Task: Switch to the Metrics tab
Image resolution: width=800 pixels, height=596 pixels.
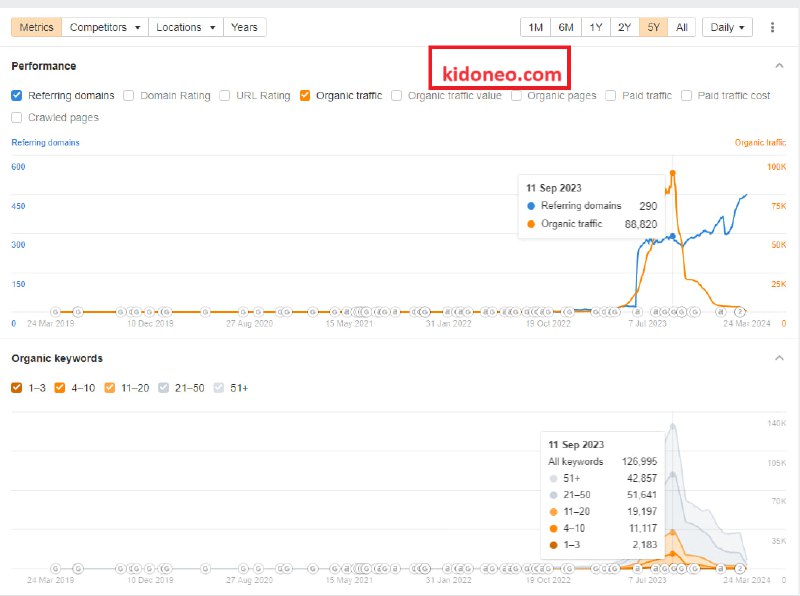Action: 36,27
